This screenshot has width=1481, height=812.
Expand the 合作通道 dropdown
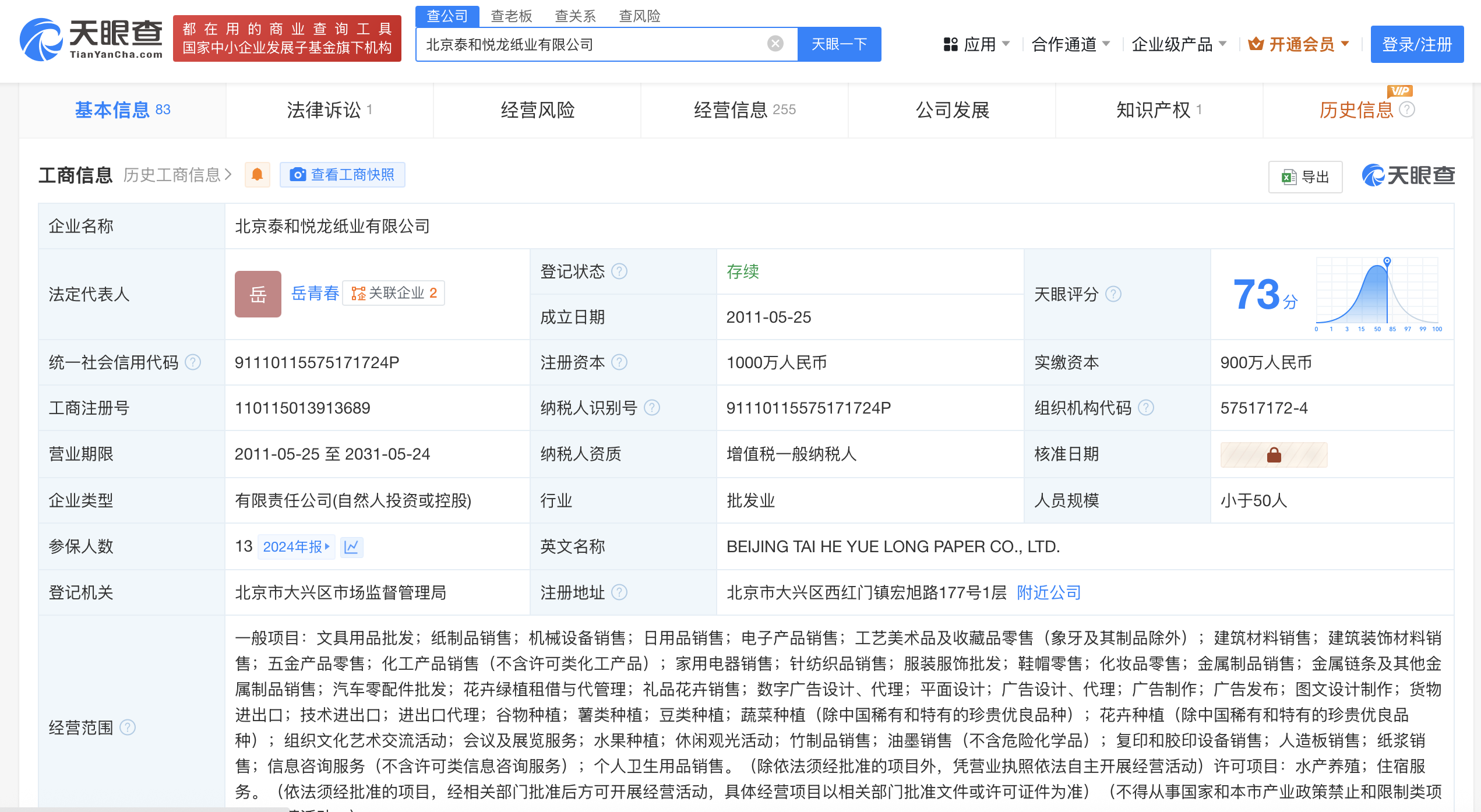(x=1070, y=44)
